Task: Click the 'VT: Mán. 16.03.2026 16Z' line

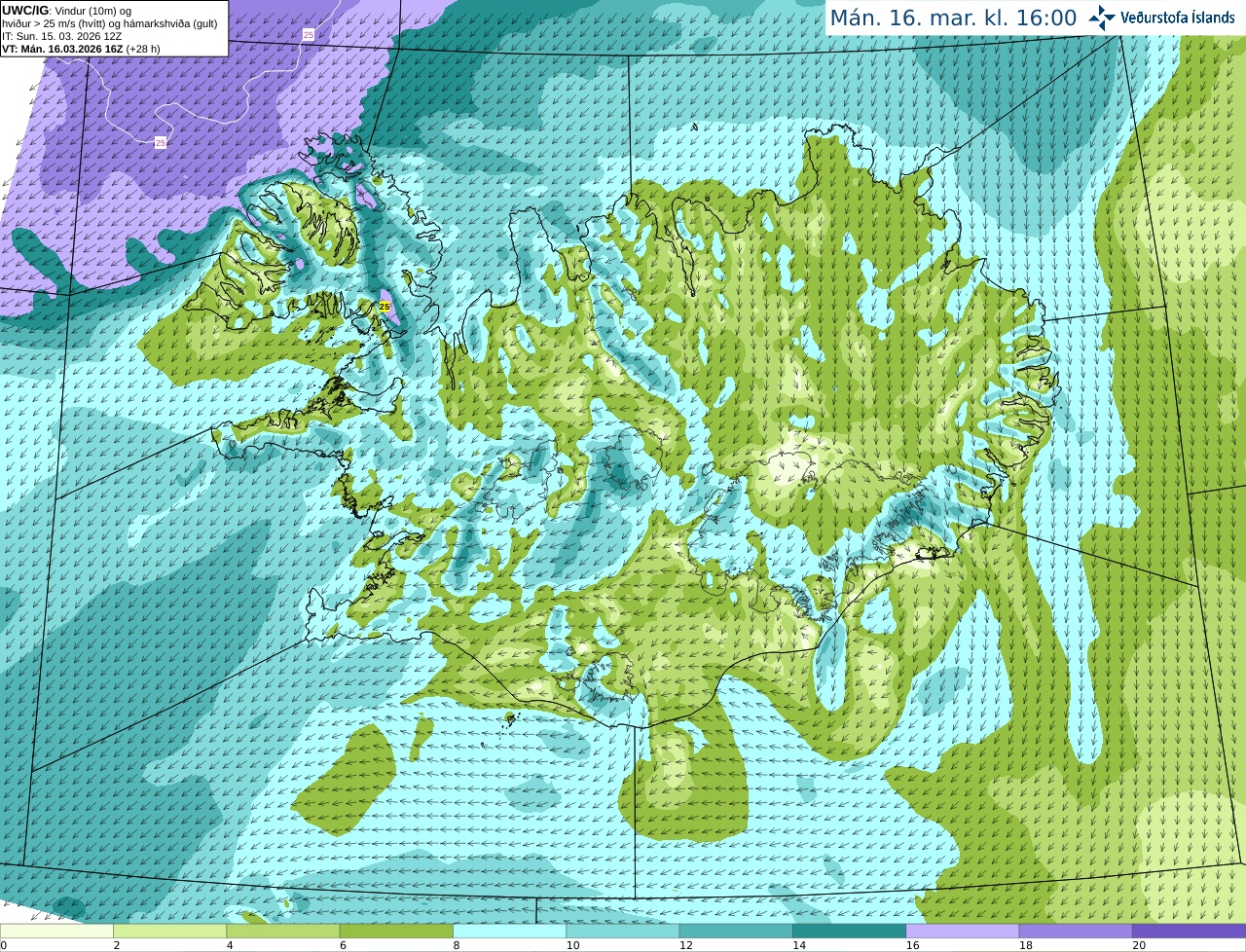Action: coord(81,49)
